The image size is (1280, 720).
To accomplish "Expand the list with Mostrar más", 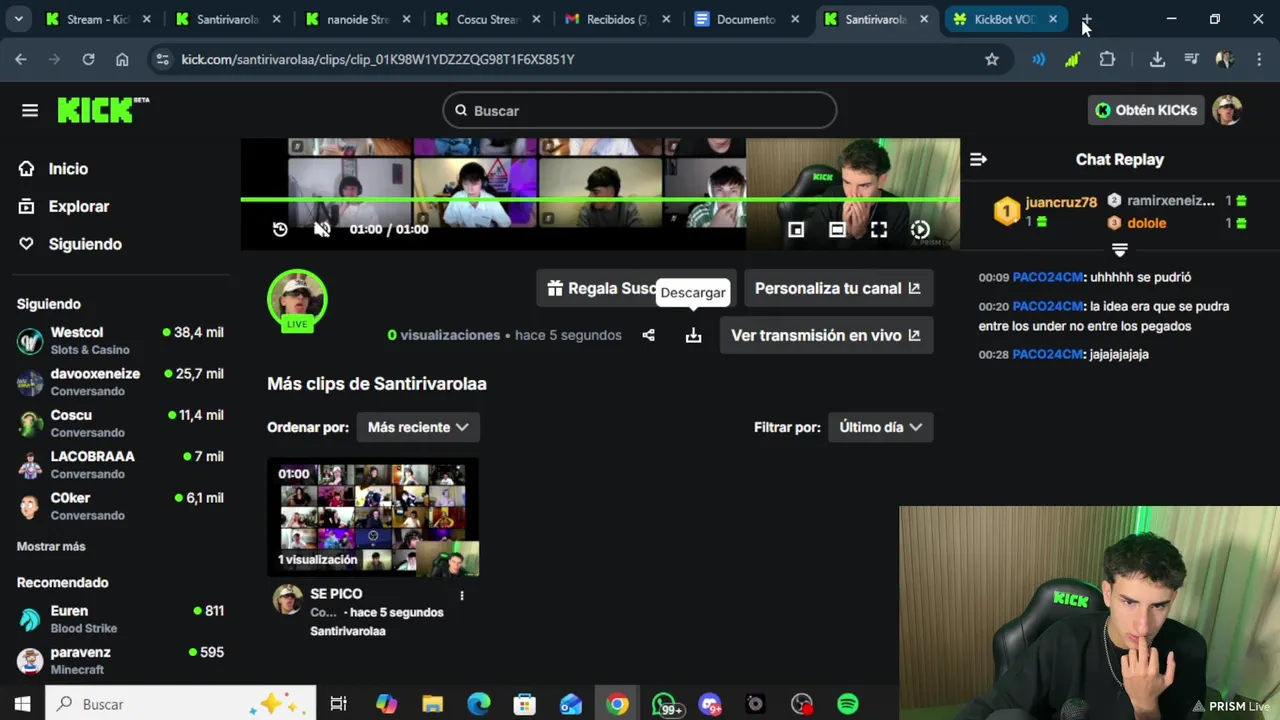I will tap(51, 546).
